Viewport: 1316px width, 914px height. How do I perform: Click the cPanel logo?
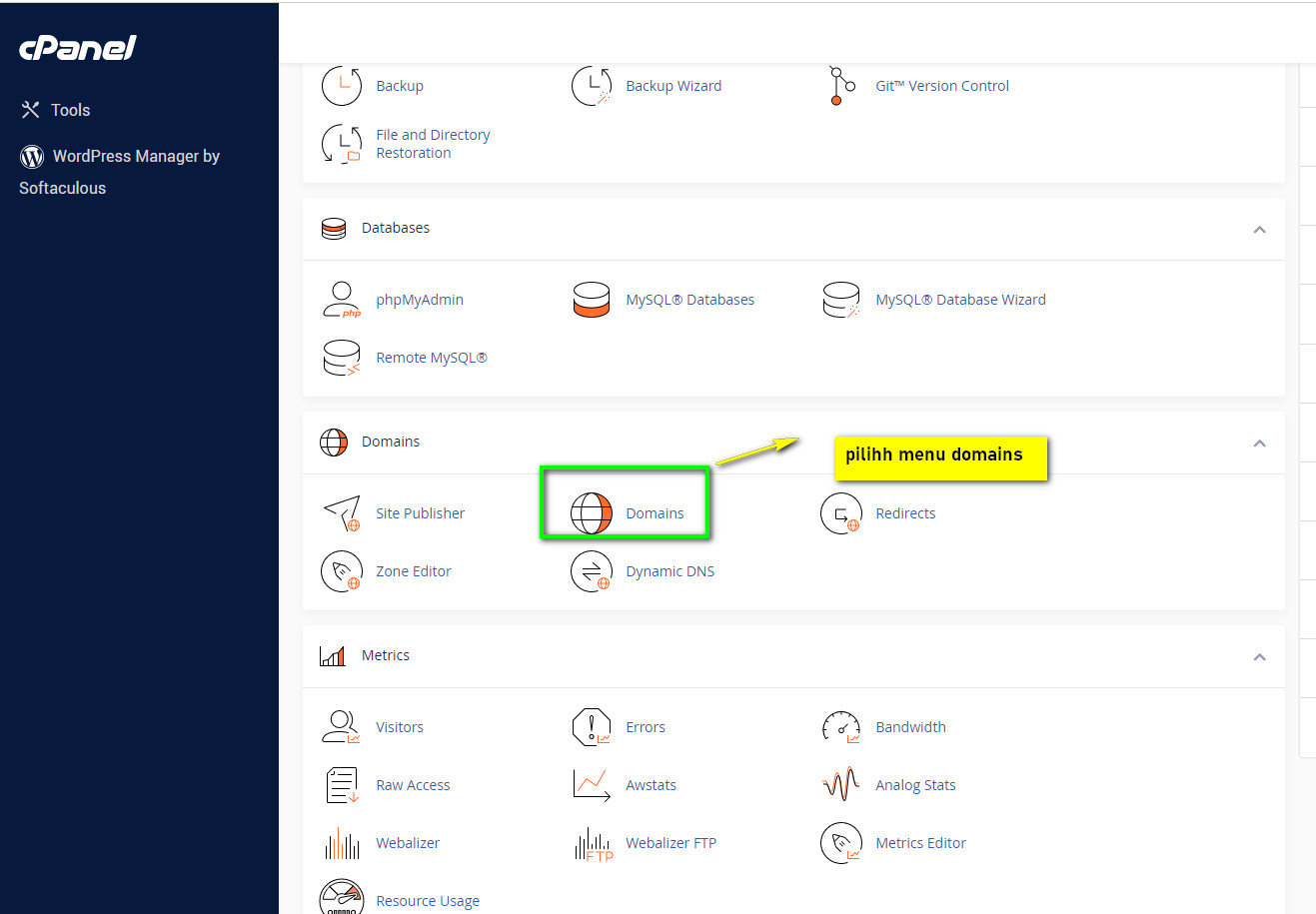(x=78, y=48)
